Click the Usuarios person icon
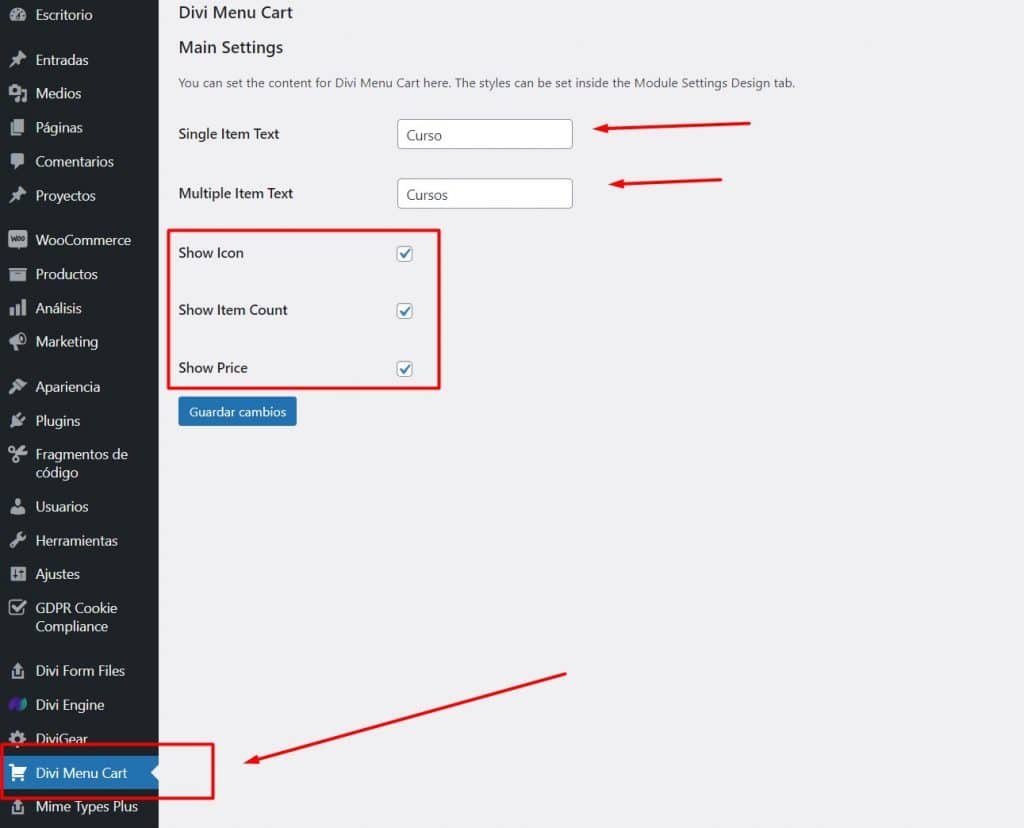1024x828 pixels. click(18, 506)
